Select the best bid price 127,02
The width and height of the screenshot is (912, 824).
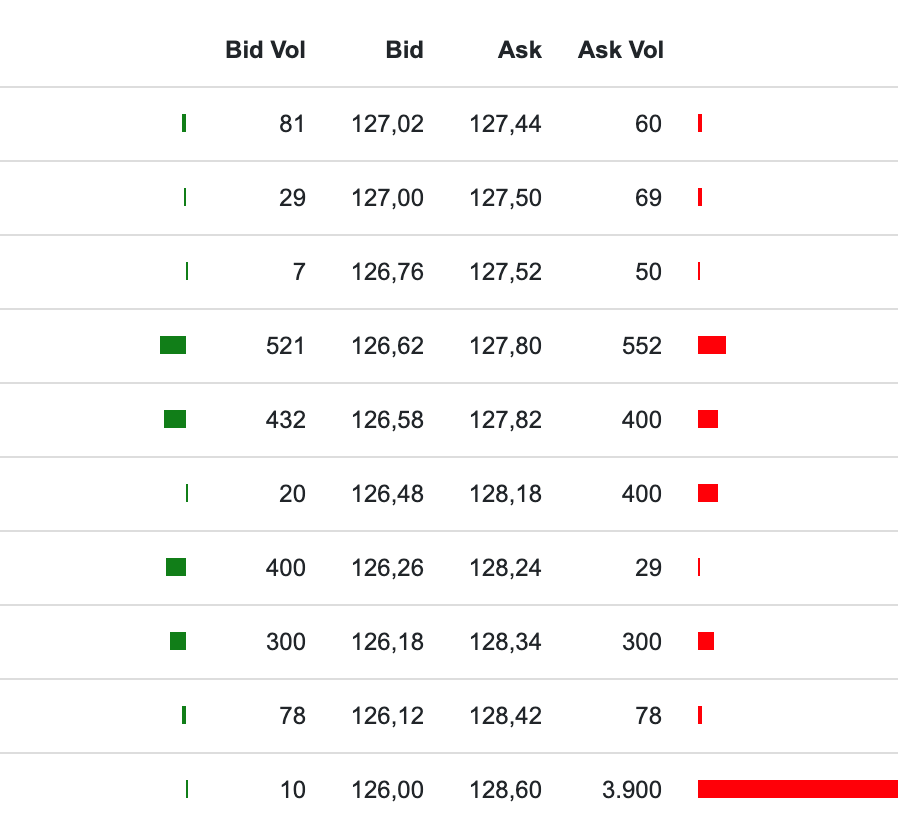[387, 124]
